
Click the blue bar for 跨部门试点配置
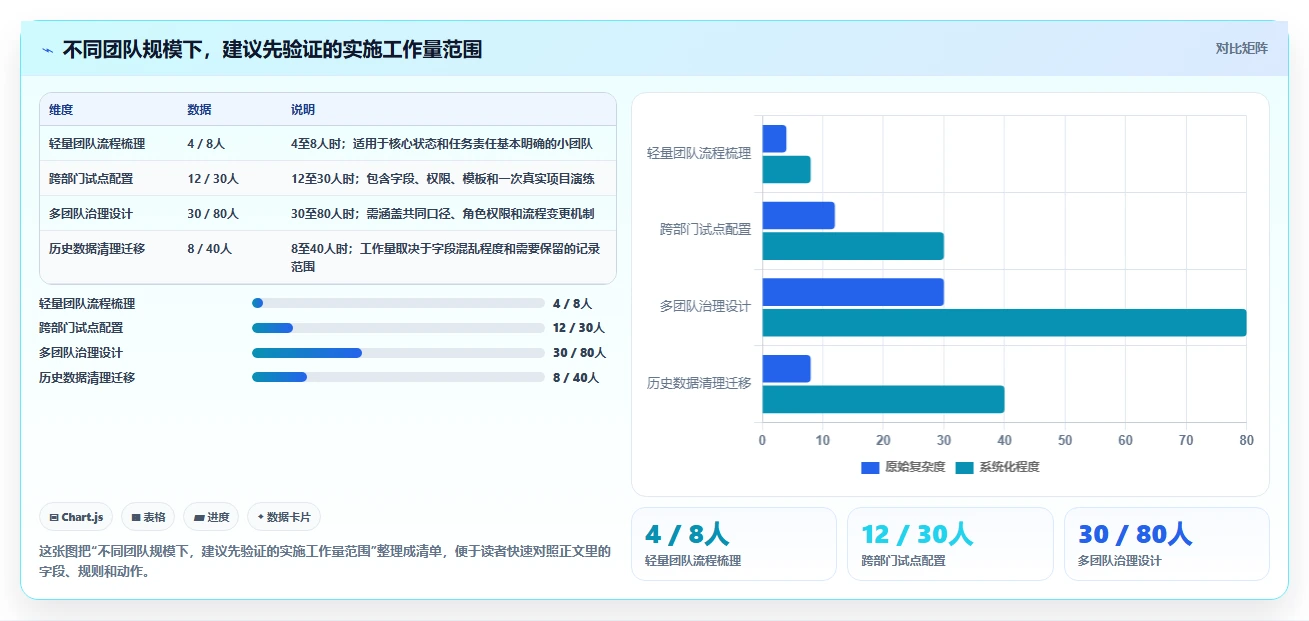point(798,216)
